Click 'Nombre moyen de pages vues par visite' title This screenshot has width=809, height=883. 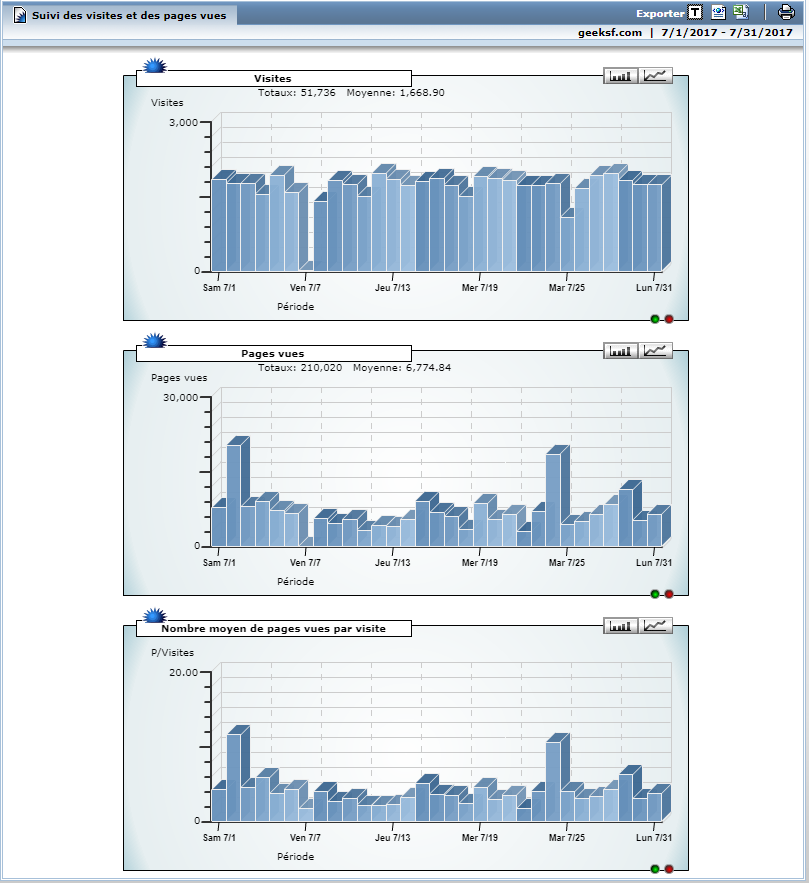tap(274, 628)
